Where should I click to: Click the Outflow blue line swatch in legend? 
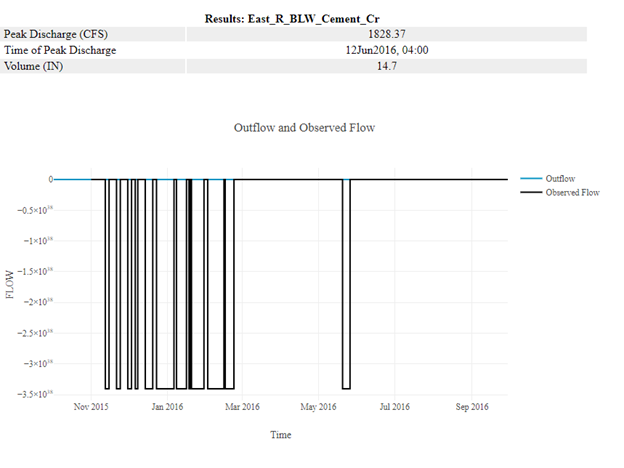coord(531,179)
